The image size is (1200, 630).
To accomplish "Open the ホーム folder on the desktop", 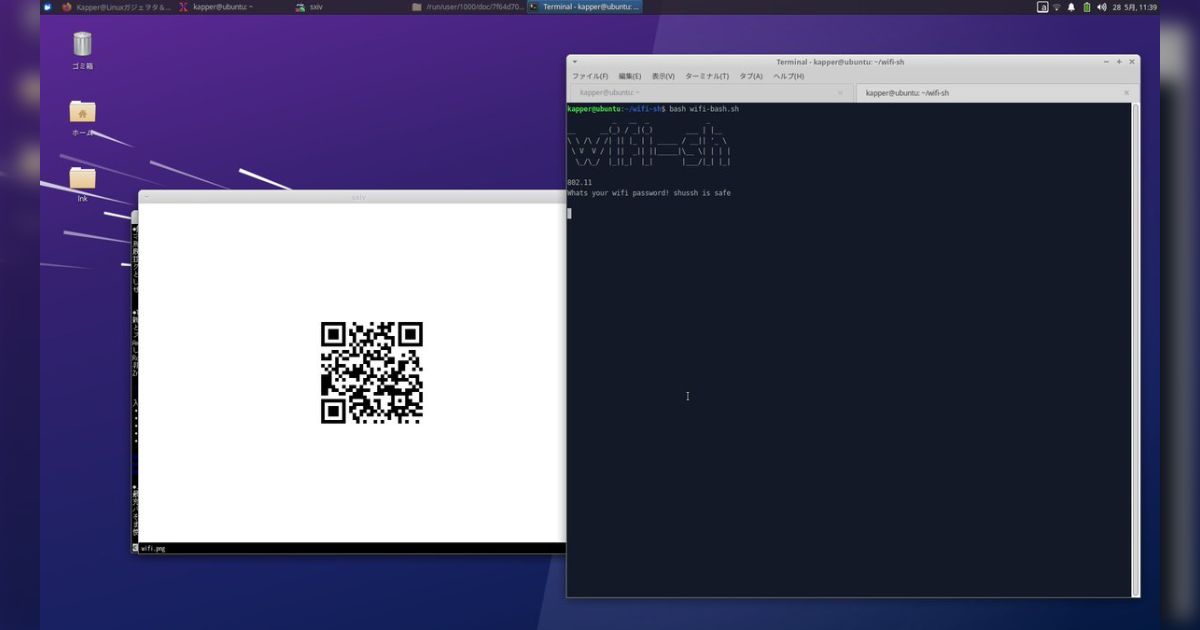I will [81, 115].
